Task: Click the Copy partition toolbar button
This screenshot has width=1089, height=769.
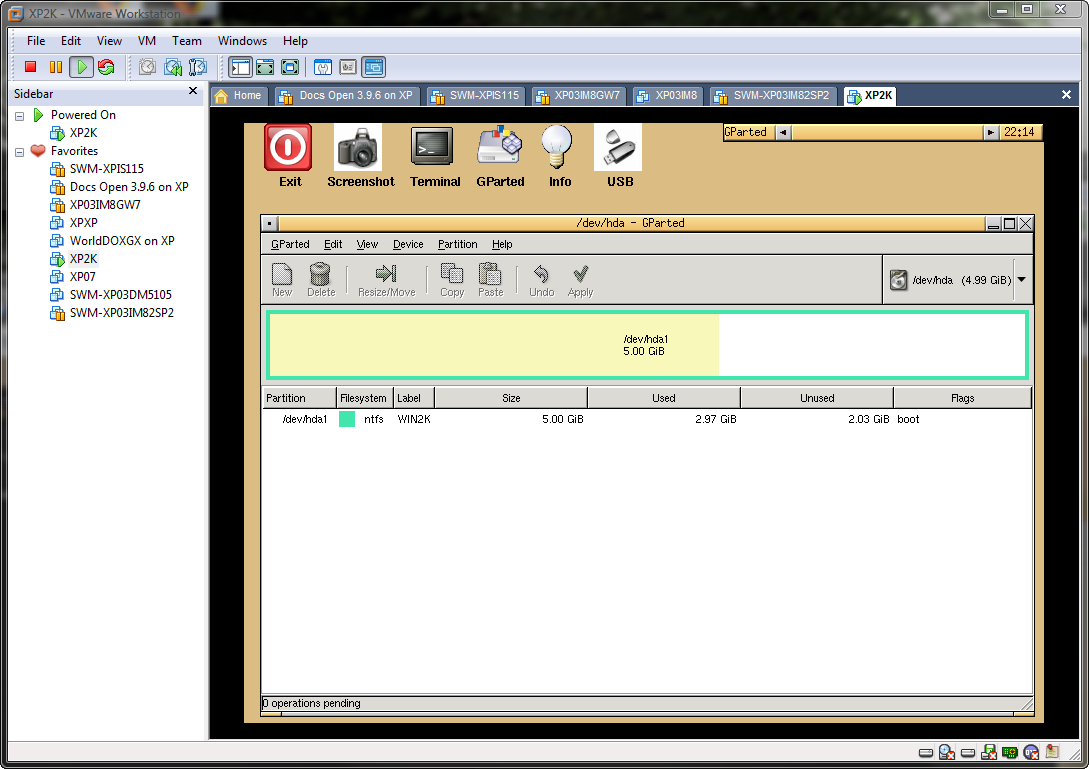Action: pos(451,280)
